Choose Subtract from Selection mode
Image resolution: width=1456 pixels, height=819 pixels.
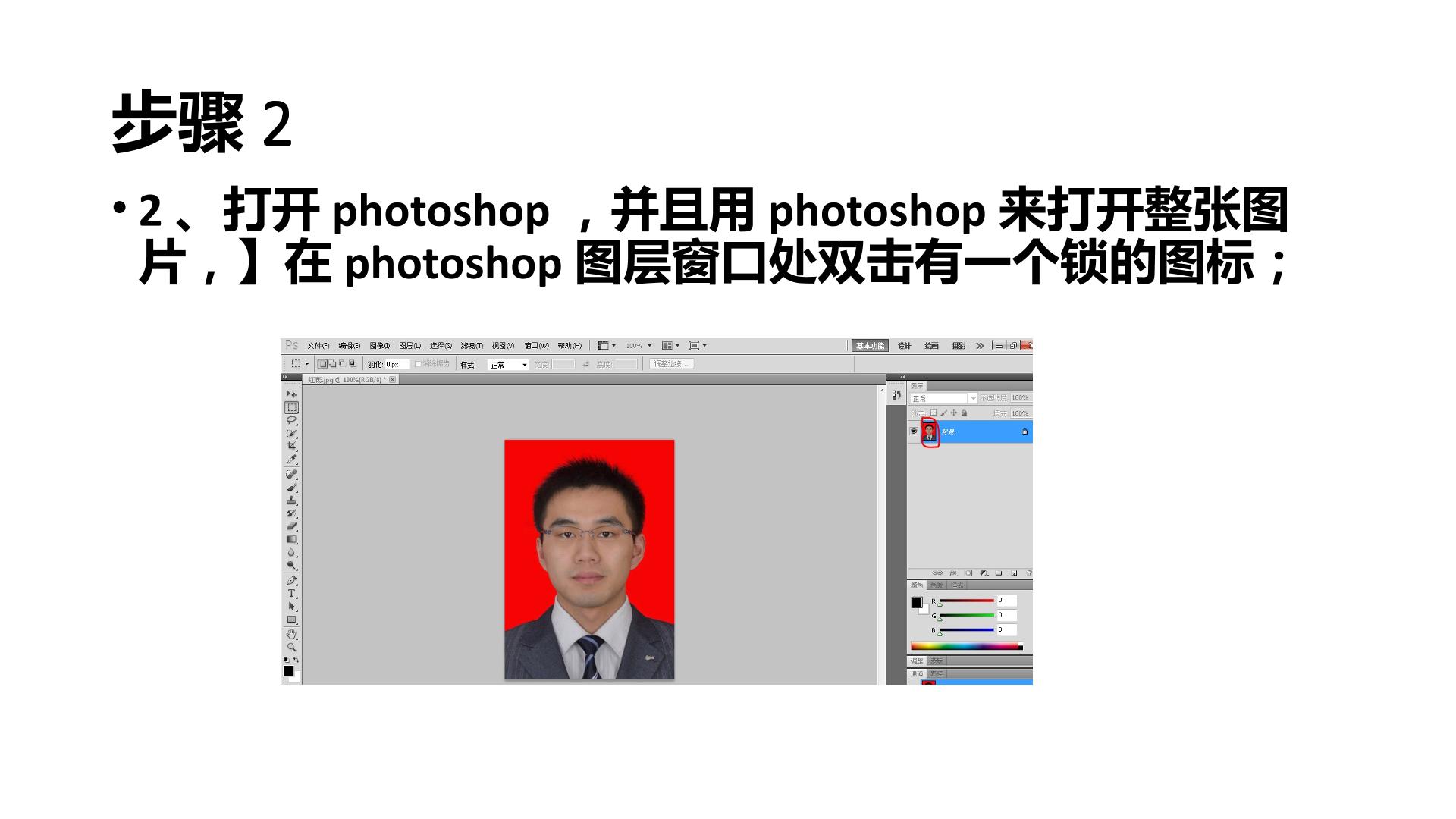[342, 364]
